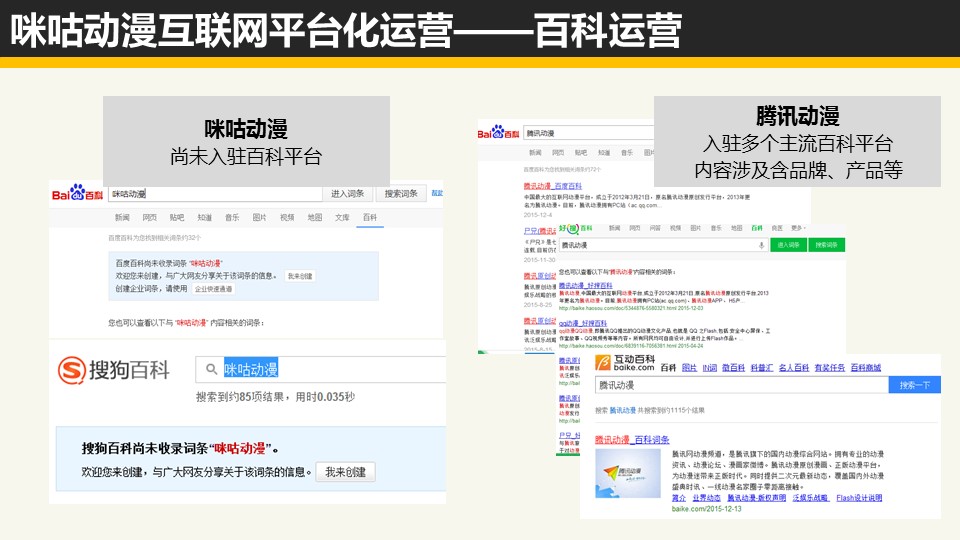The width and height of the screenshot is (960, 540).
Task: Click the magnifier icon in Sogou search box
Action: [211, 369]
